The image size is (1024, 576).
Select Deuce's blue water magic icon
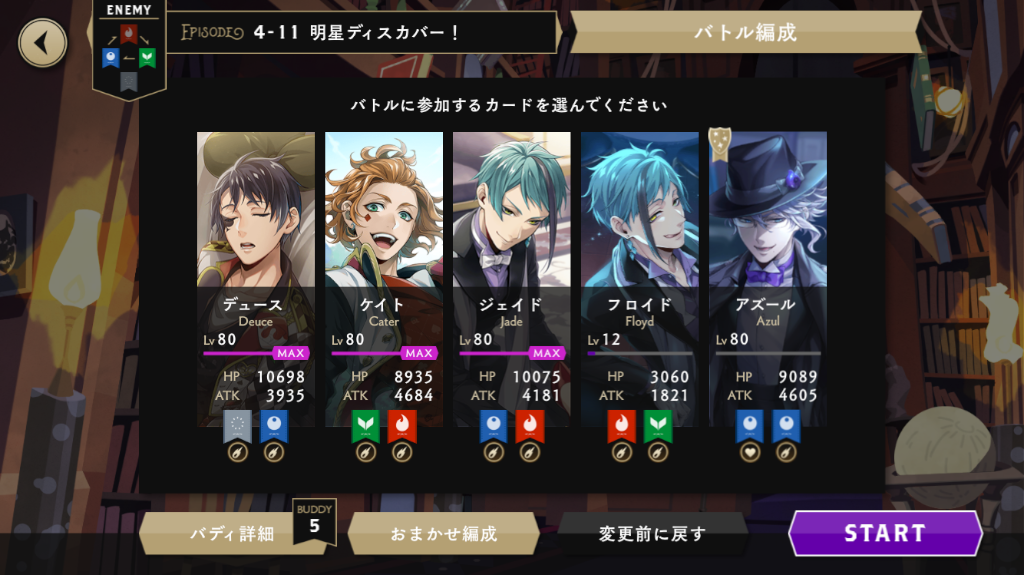click(274, 425)
